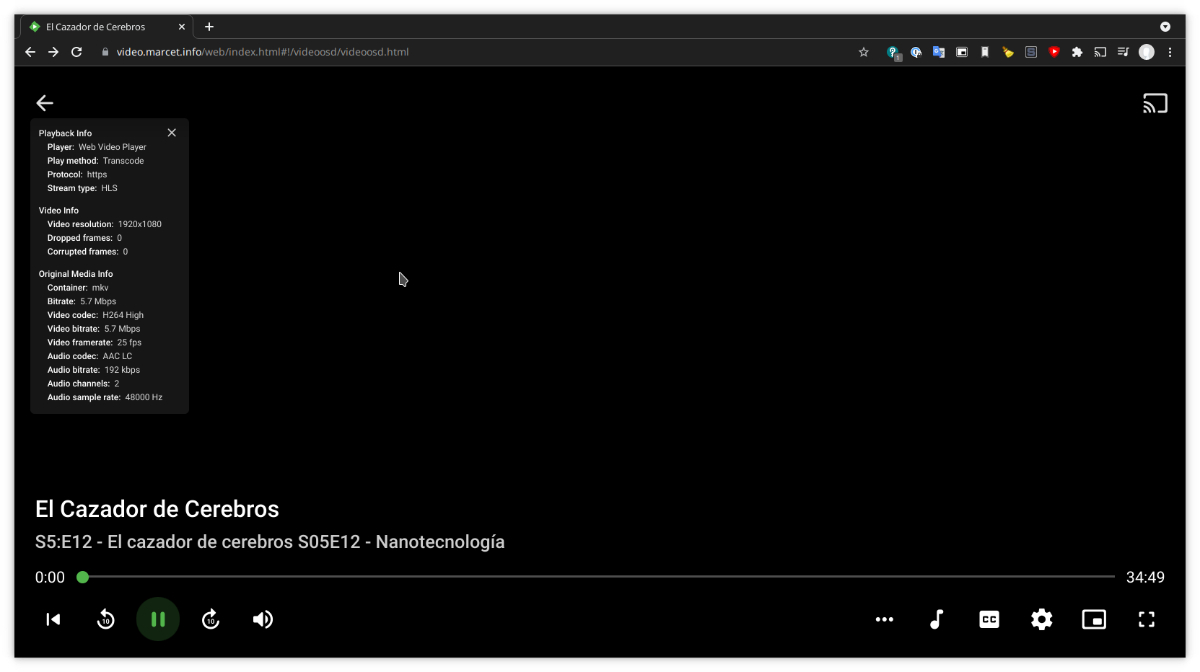Open the broom cleaner extension
Viewport: 1200px width, 672px height.
point(1008,52)
